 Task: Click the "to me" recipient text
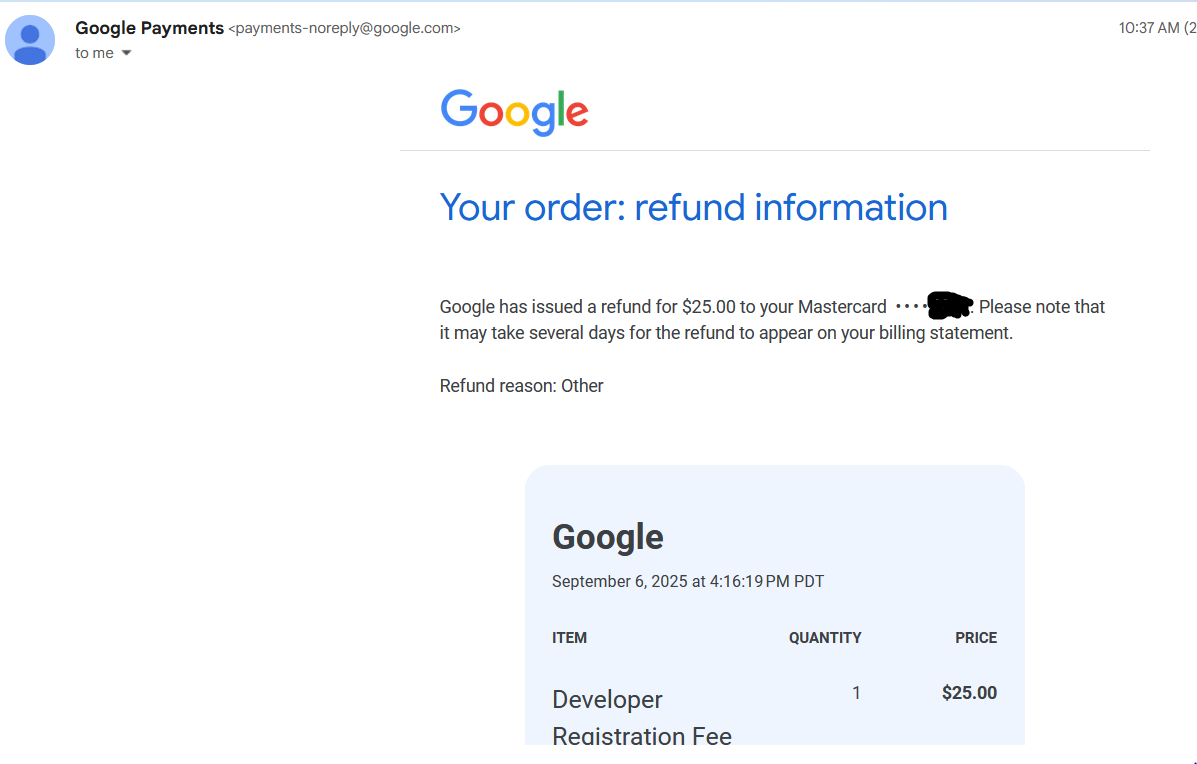[x=94, y=53]
